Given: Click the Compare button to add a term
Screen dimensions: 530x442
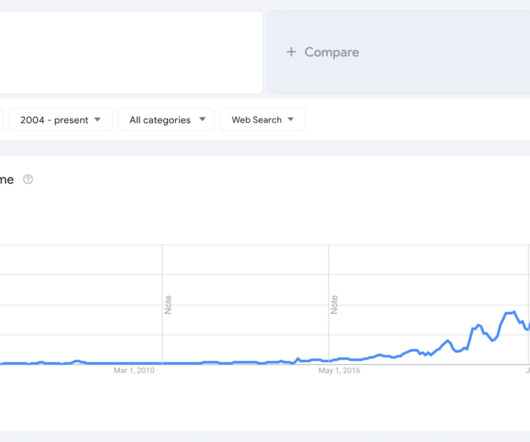Looking at the screenshot, I should (399, 52).
